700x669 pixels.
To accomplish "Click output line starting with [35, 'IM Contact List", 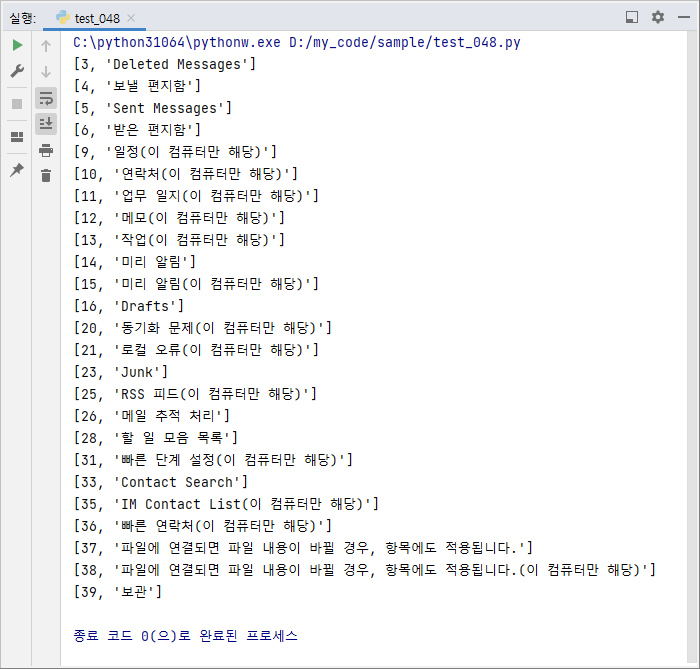I will [226, 504].
